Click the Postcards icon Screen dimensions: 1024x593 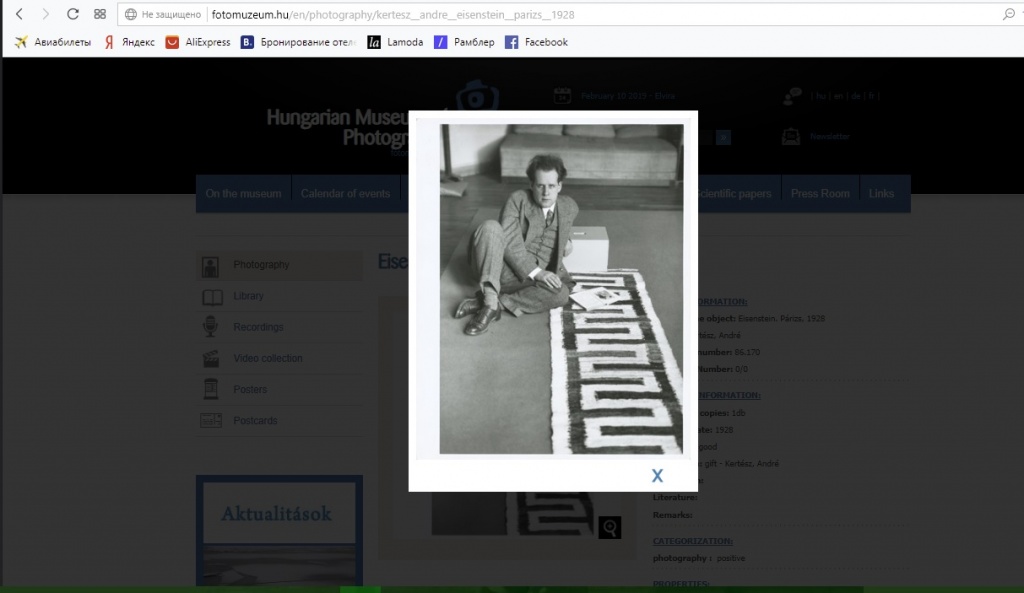[x=211, y=421]
